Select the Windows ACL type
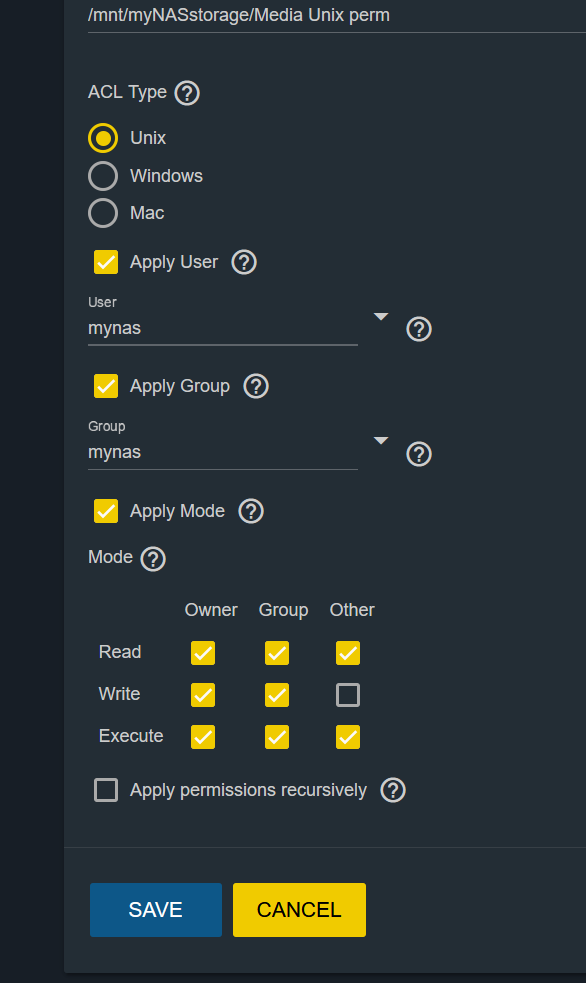The image size is (586, 983). [103, 176]
